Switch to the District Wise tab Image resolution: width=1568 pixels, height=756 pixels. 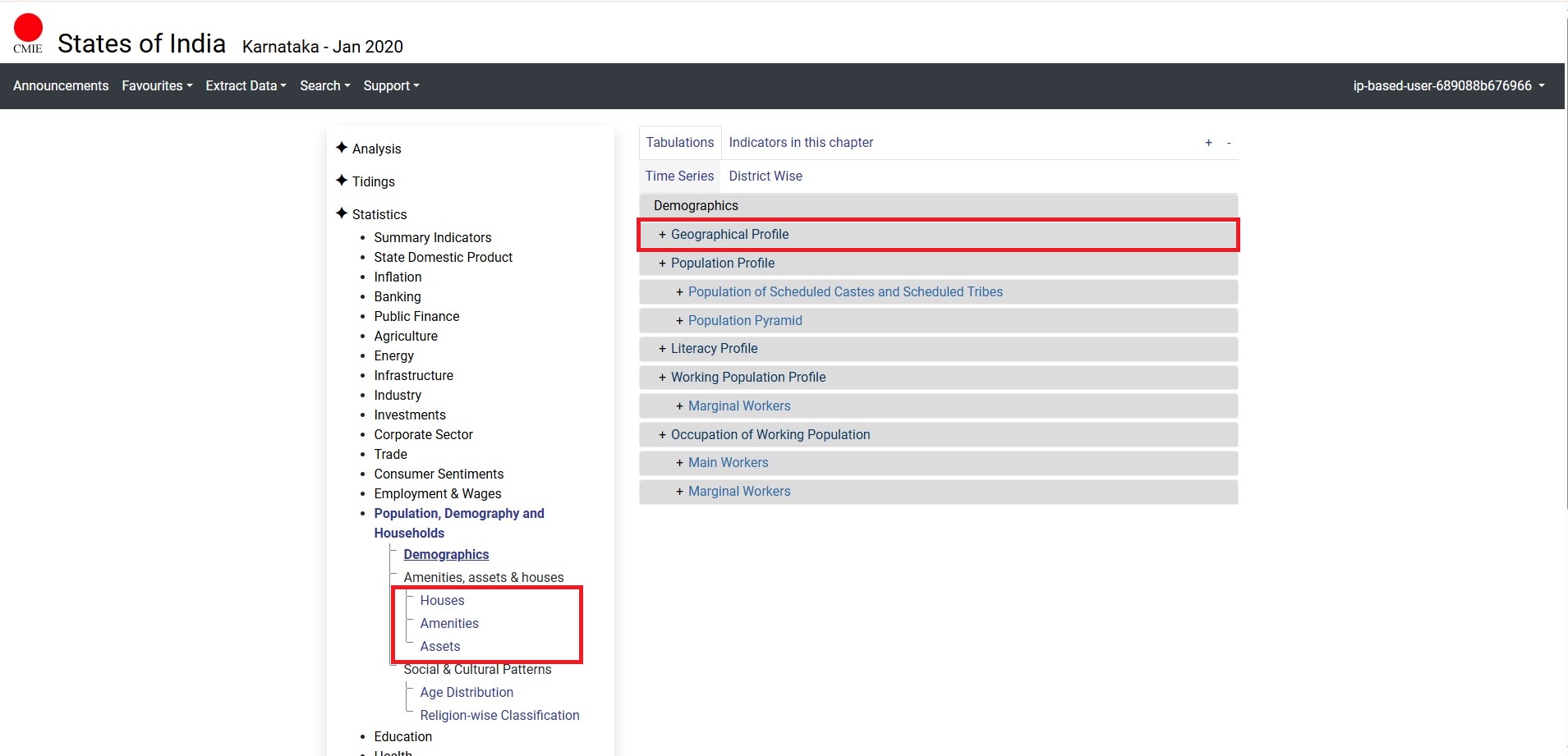(x=765, y=176)
